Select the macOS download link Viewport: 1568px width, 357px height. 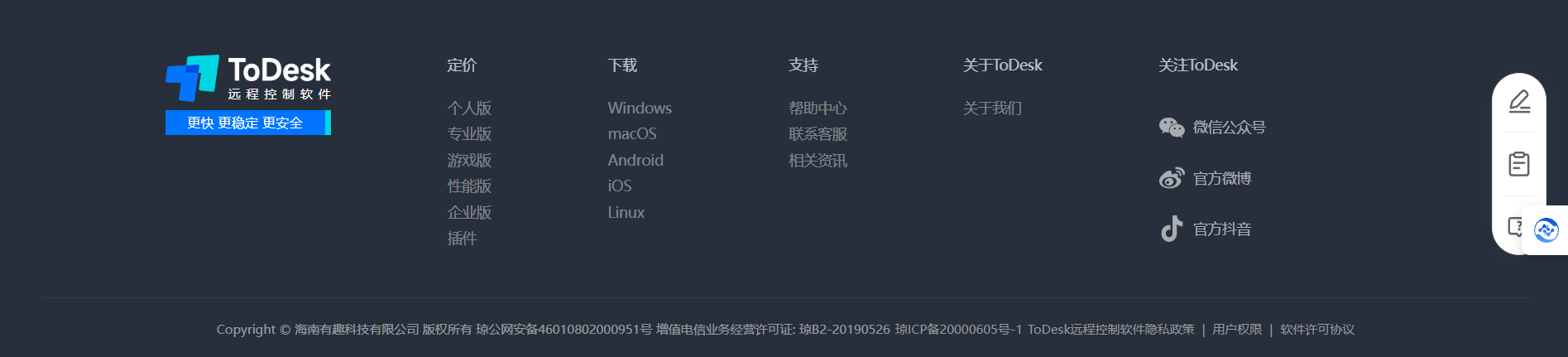632,134
